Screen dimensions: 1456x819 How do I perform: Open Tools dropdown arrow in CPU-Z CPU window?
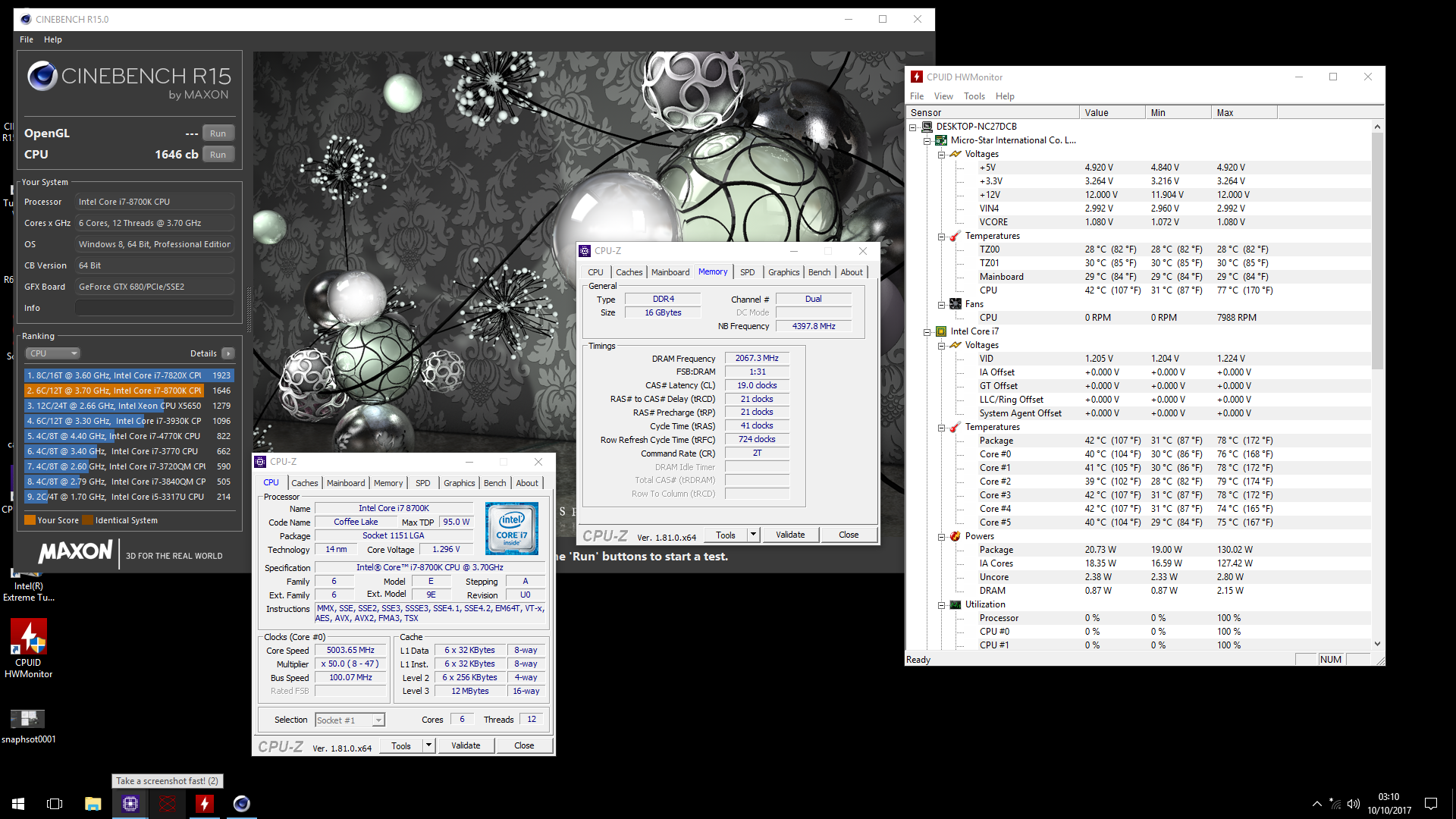pos(428,745)
